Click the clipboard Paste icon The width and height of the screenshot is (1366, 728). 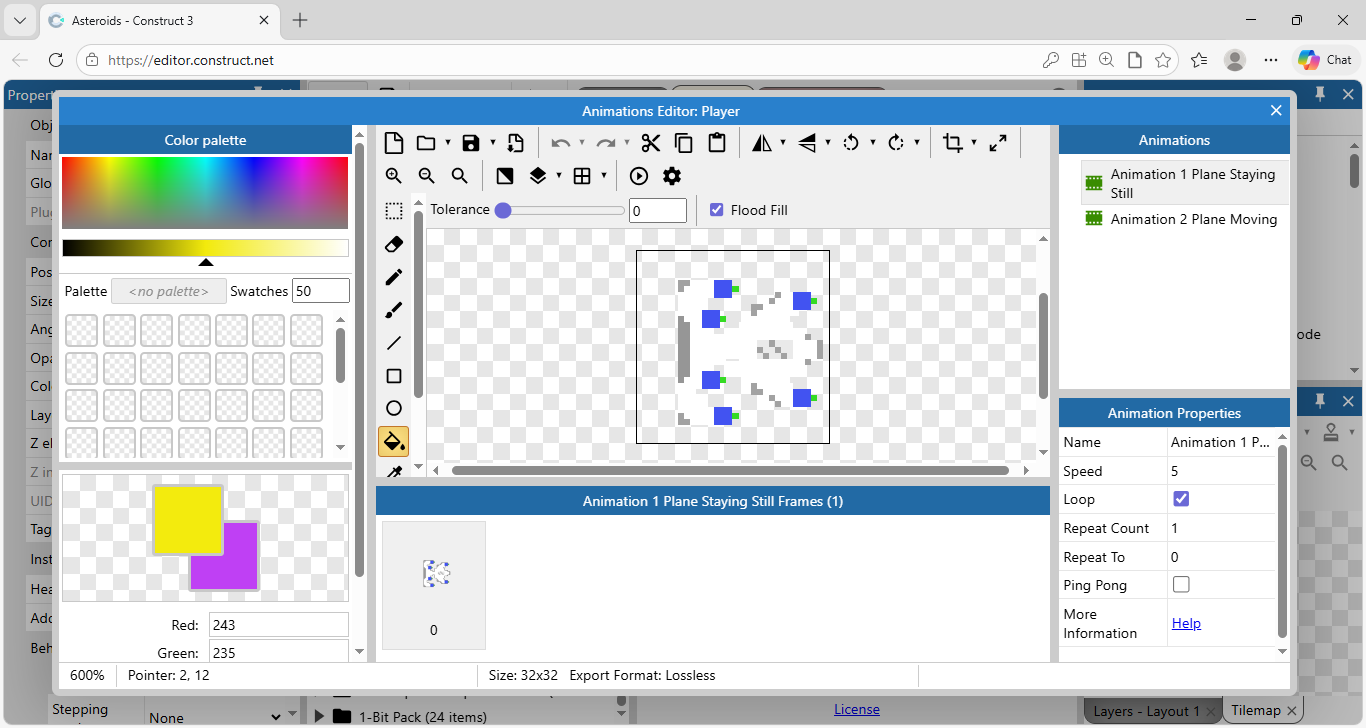[x=717, y=143]
